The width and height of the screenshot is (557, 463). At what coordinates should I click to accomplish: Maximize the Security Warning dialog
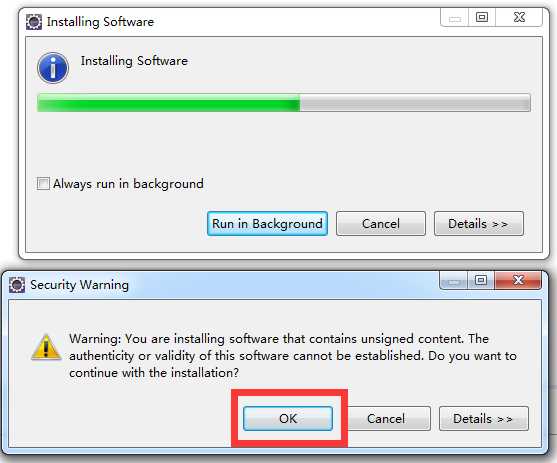click(x=481, y=280)
